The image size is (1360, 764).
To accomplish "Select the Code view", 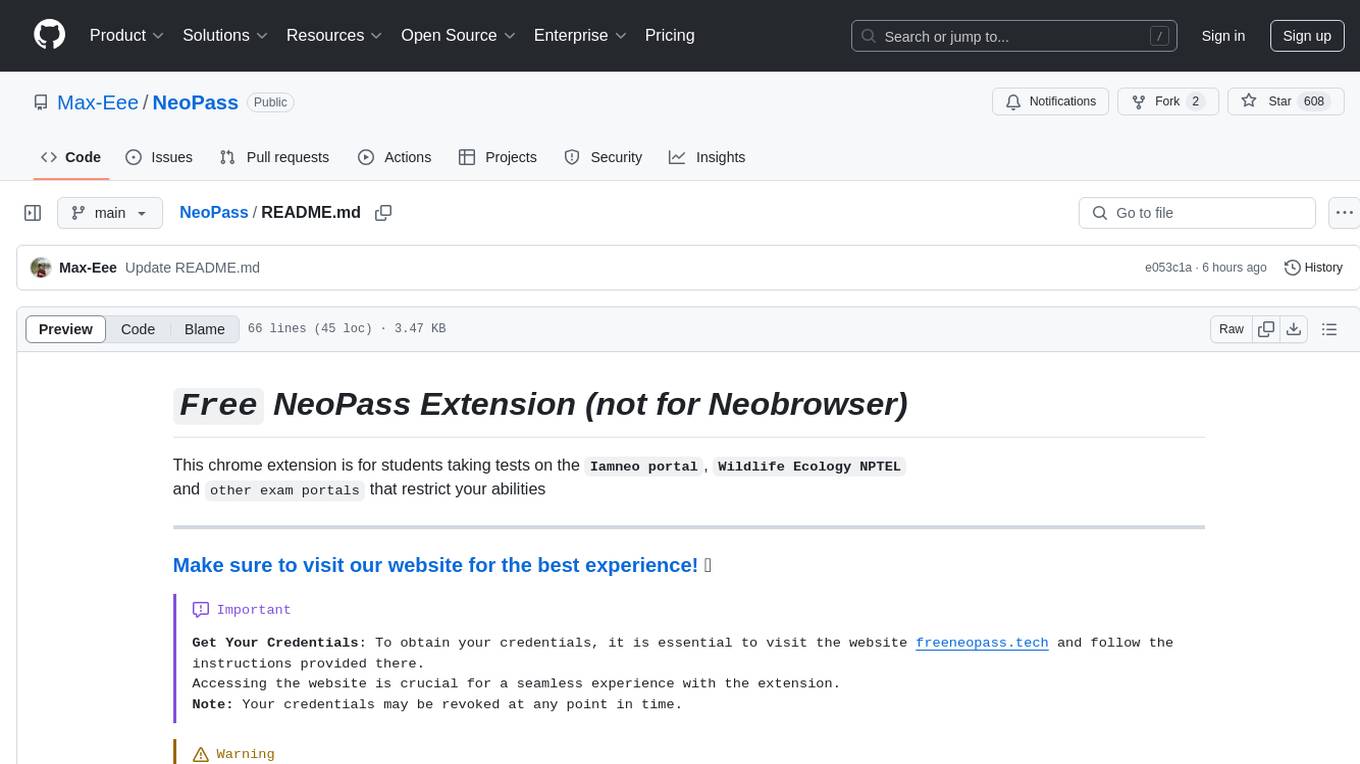I will [x=138, y=329].
